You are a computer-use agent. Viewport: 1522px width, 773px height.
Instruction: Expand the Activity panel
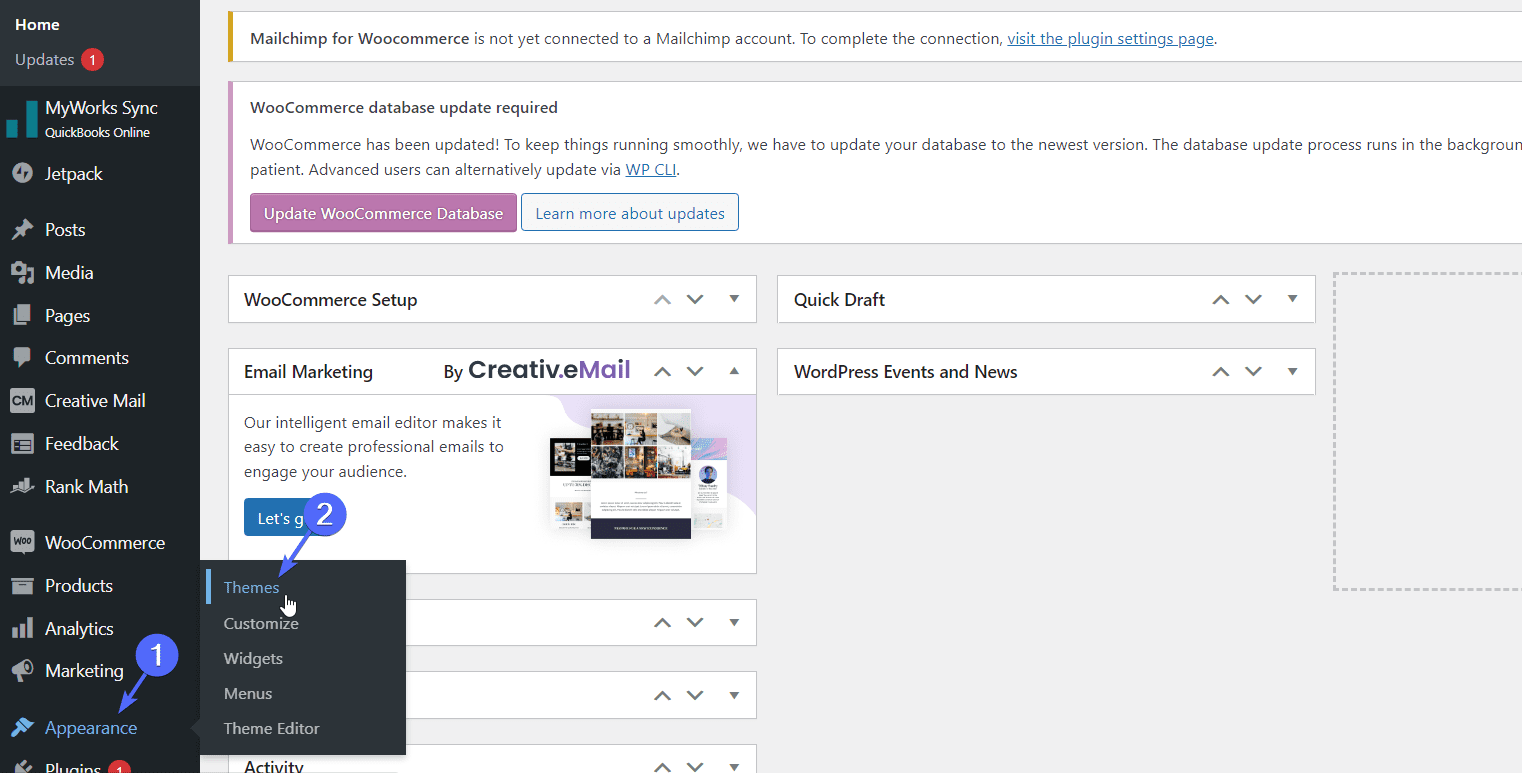pyautogui.click(x=735, y=766)
